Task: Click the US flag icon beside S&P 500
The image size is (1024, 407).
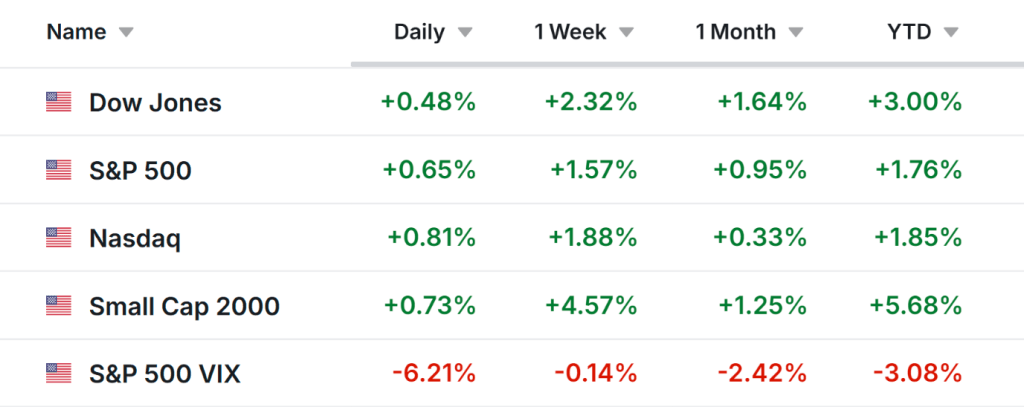Action: coord(59,170)
